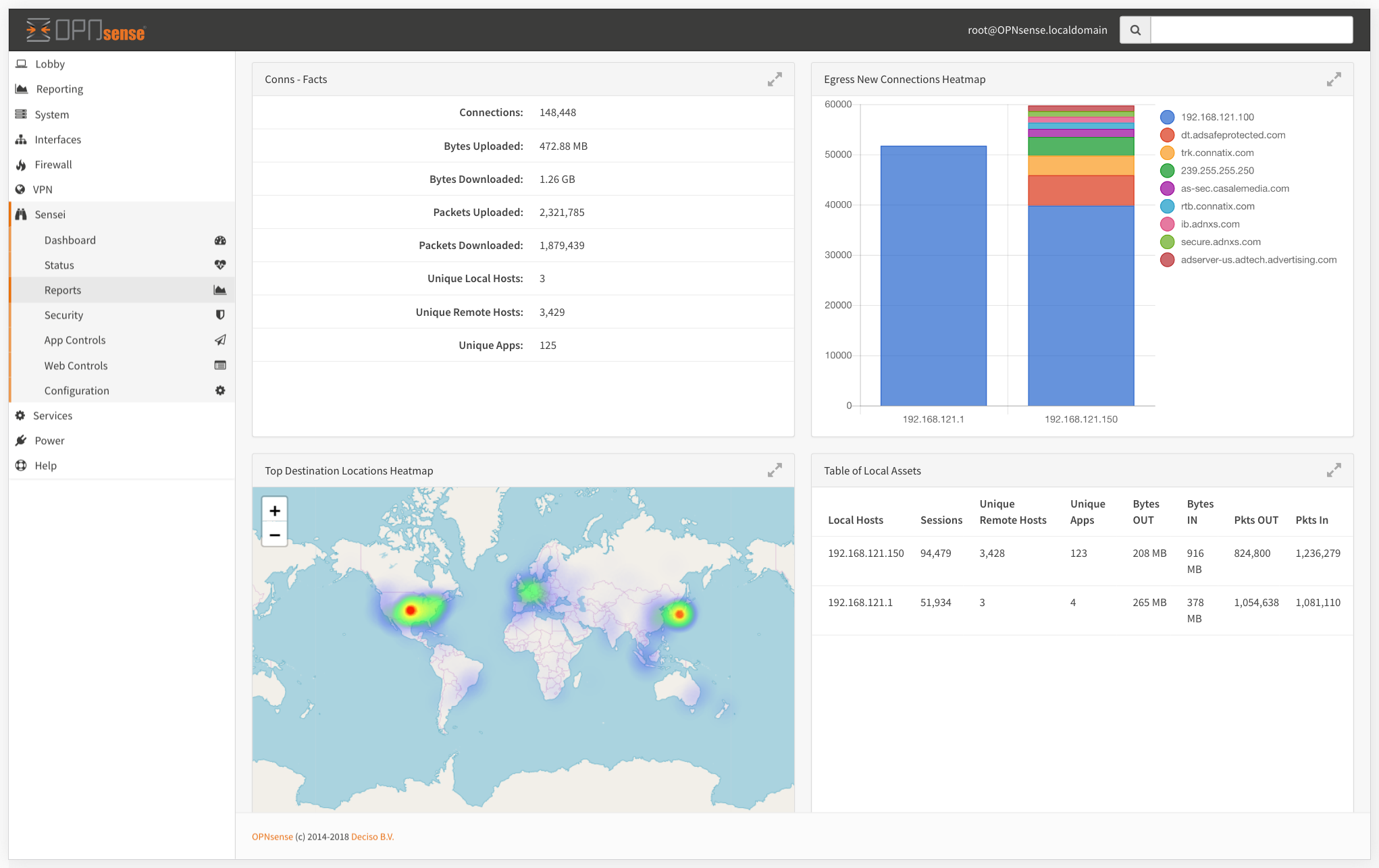Open App Controls via paper plane icon
The height and width of the screenshot is (868, 1379).
(220, 340)
